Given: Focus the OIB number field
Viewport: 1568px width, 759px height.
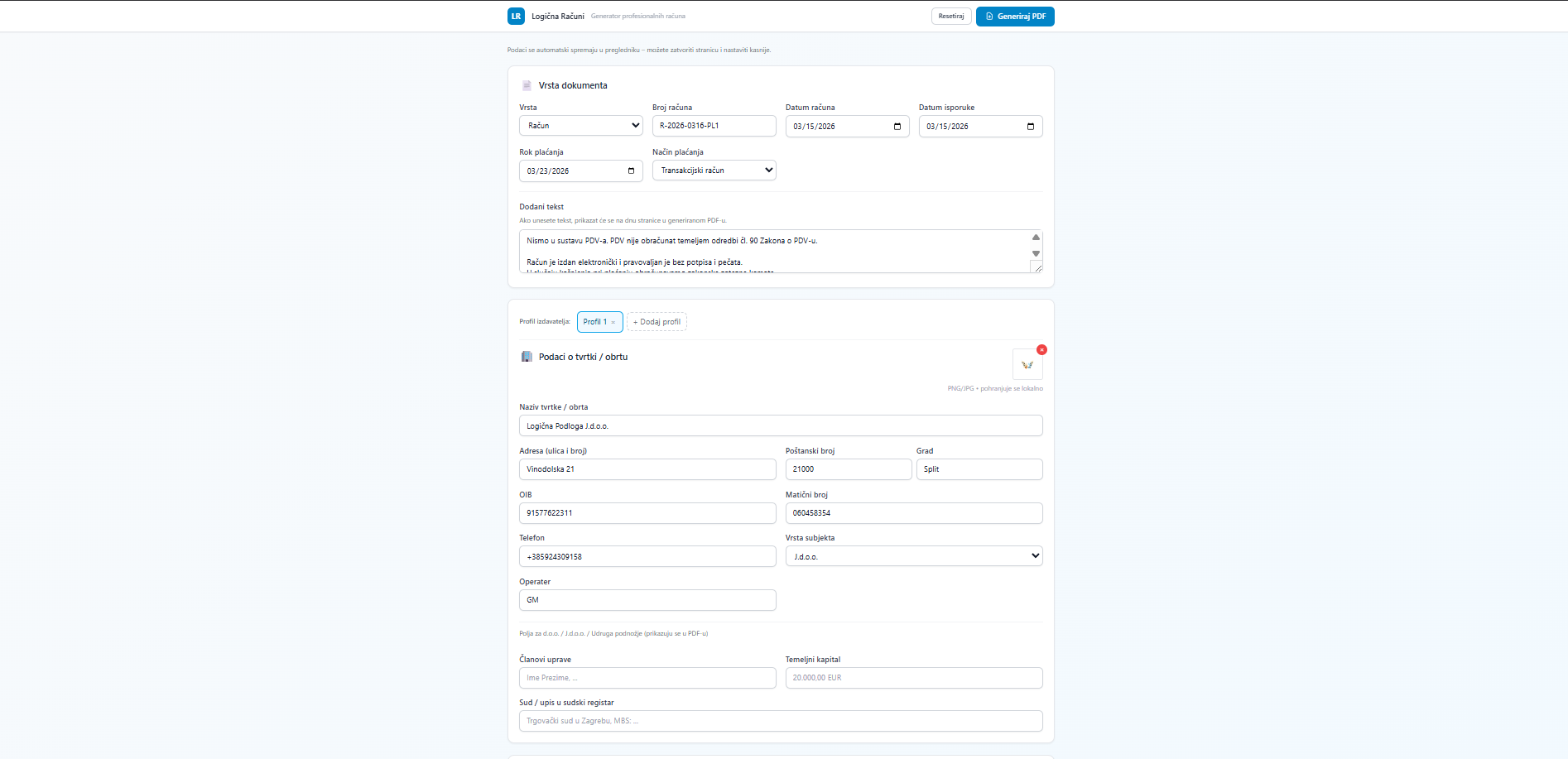Looking at the screenshot, I should 647,513.
